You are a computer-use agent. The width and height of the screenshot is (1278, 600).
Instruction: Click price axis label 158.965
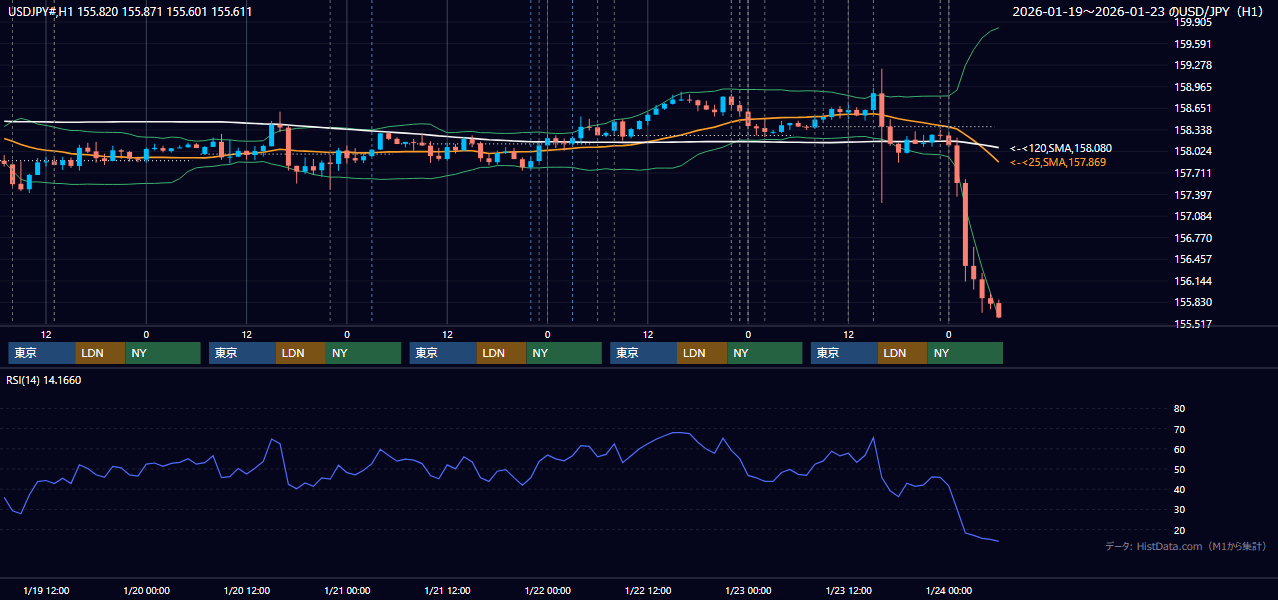coord(1193,87)
